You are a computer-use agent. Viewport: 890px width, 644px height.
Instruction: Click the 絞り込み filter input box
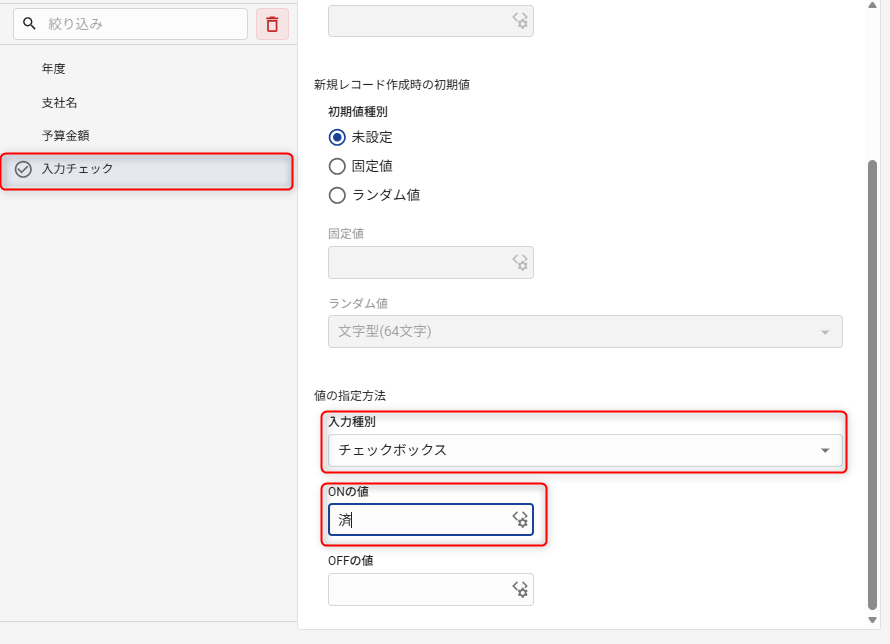point(140,24)
